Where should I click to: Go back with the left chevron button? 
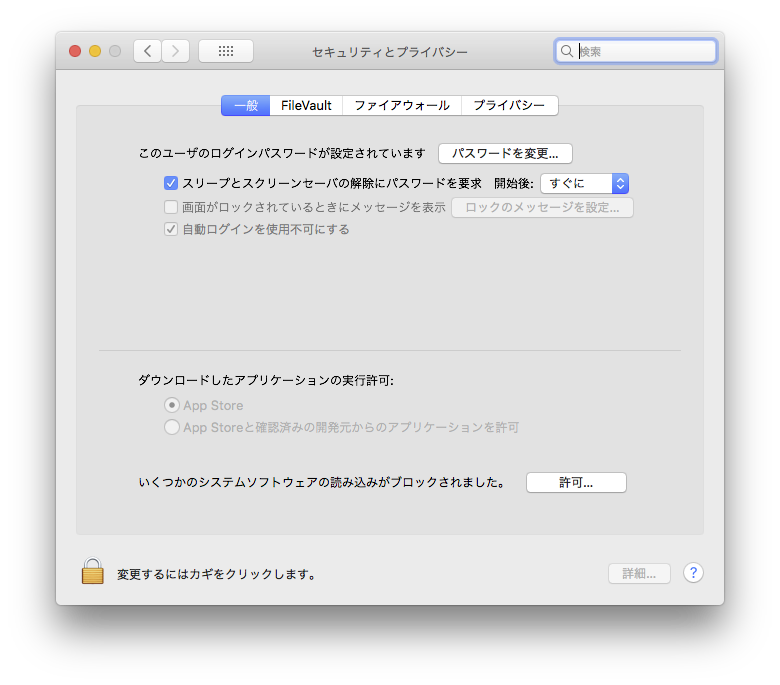point(147,51)
